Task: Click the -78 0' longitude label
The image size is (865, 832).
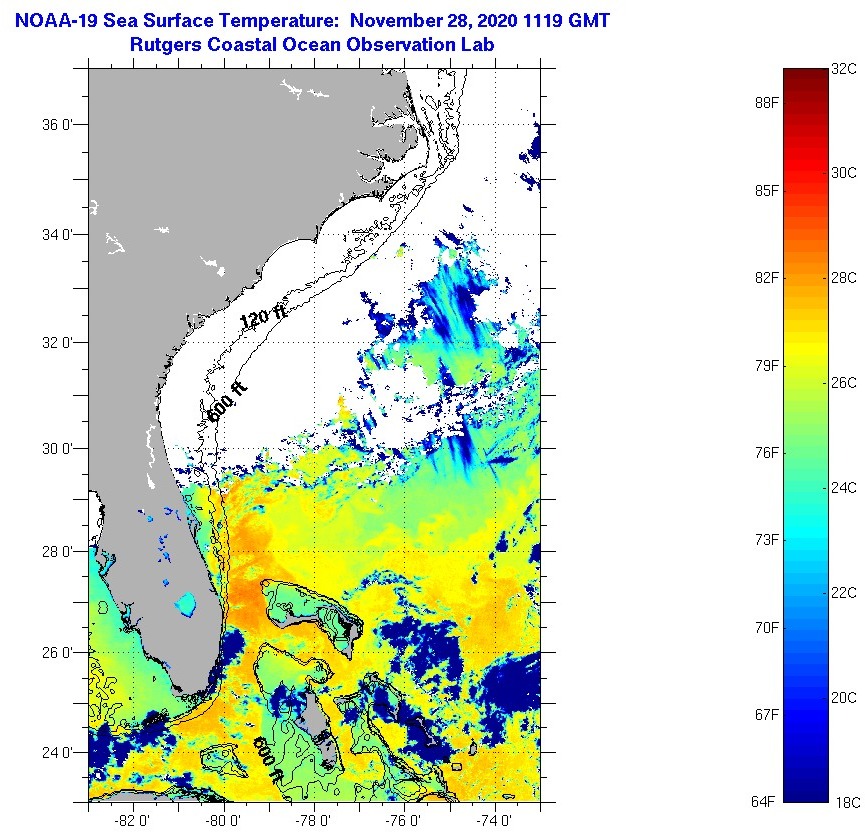Action: click(x=313, y=820)
